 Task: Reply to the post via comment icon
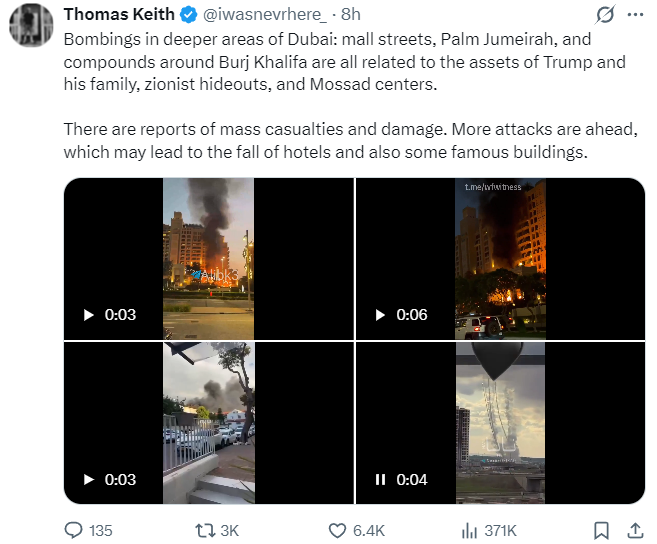pos(74,530)
